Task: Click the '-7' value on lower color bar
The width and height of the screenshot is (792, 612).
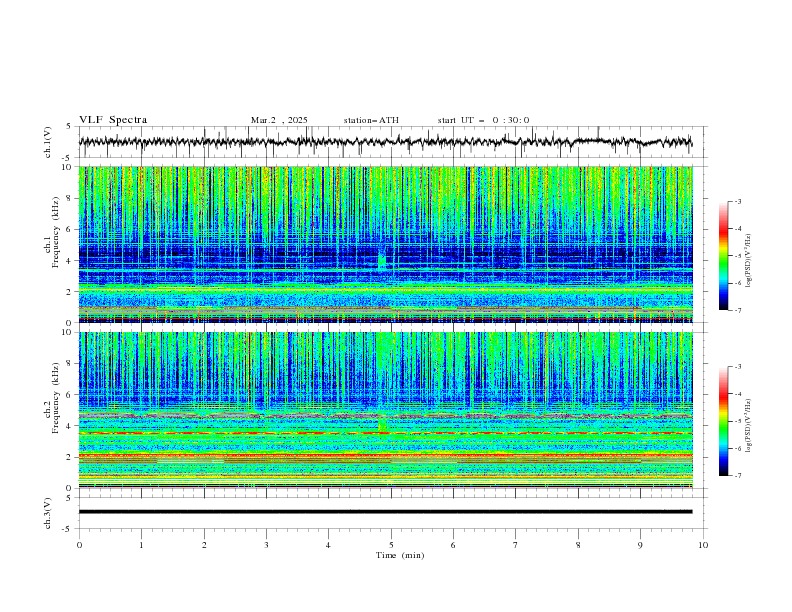Action: [x=737, y=476]
